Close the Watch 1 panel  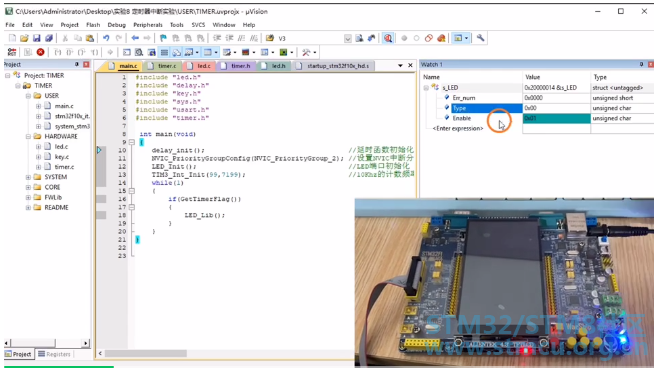pos(651,64)
